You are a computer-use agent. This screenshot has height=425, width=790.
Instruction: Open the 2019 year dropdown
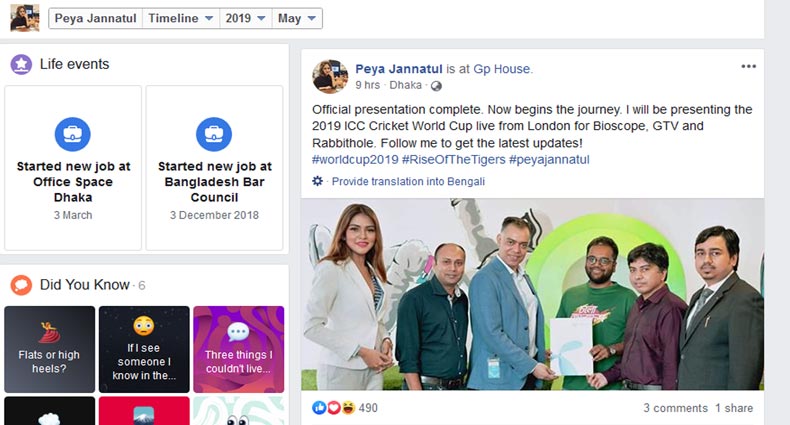pos(245,18)
